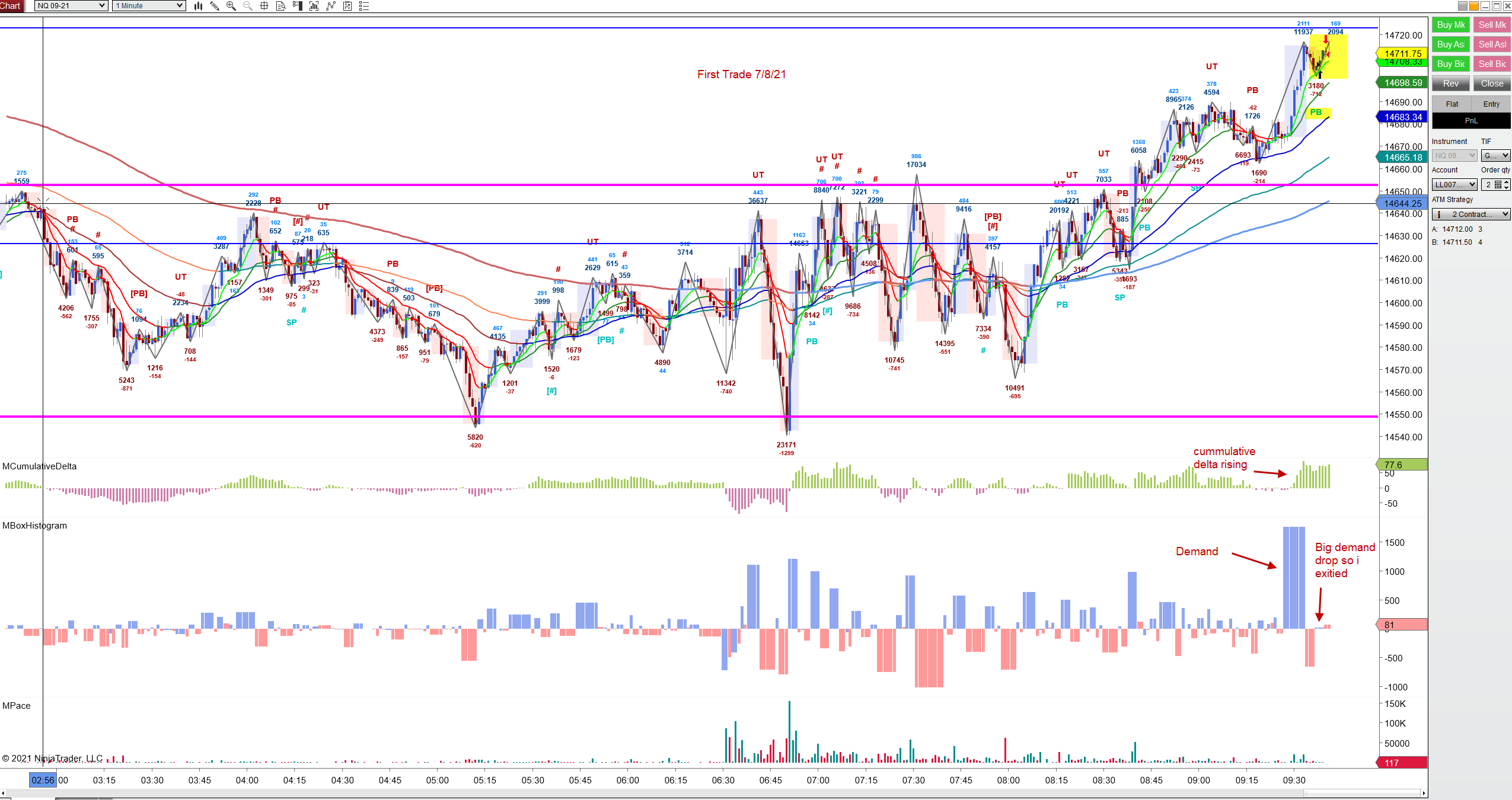This screenshot has height=800, width=1512.
Task: Click the Chart tab label
Action: pyautogui.click(x=11, y=6)
